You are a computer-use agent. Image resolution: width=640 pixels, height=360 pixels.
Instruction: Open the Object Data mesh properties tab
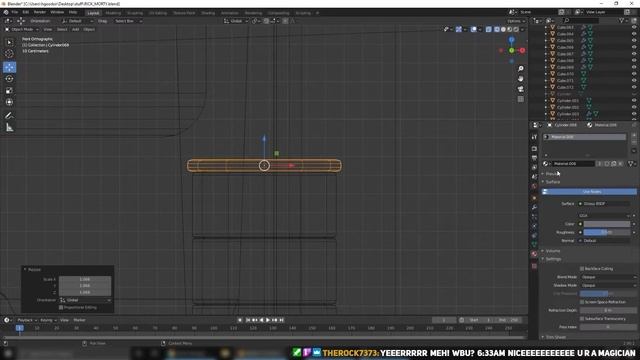(x=534, y=244)
